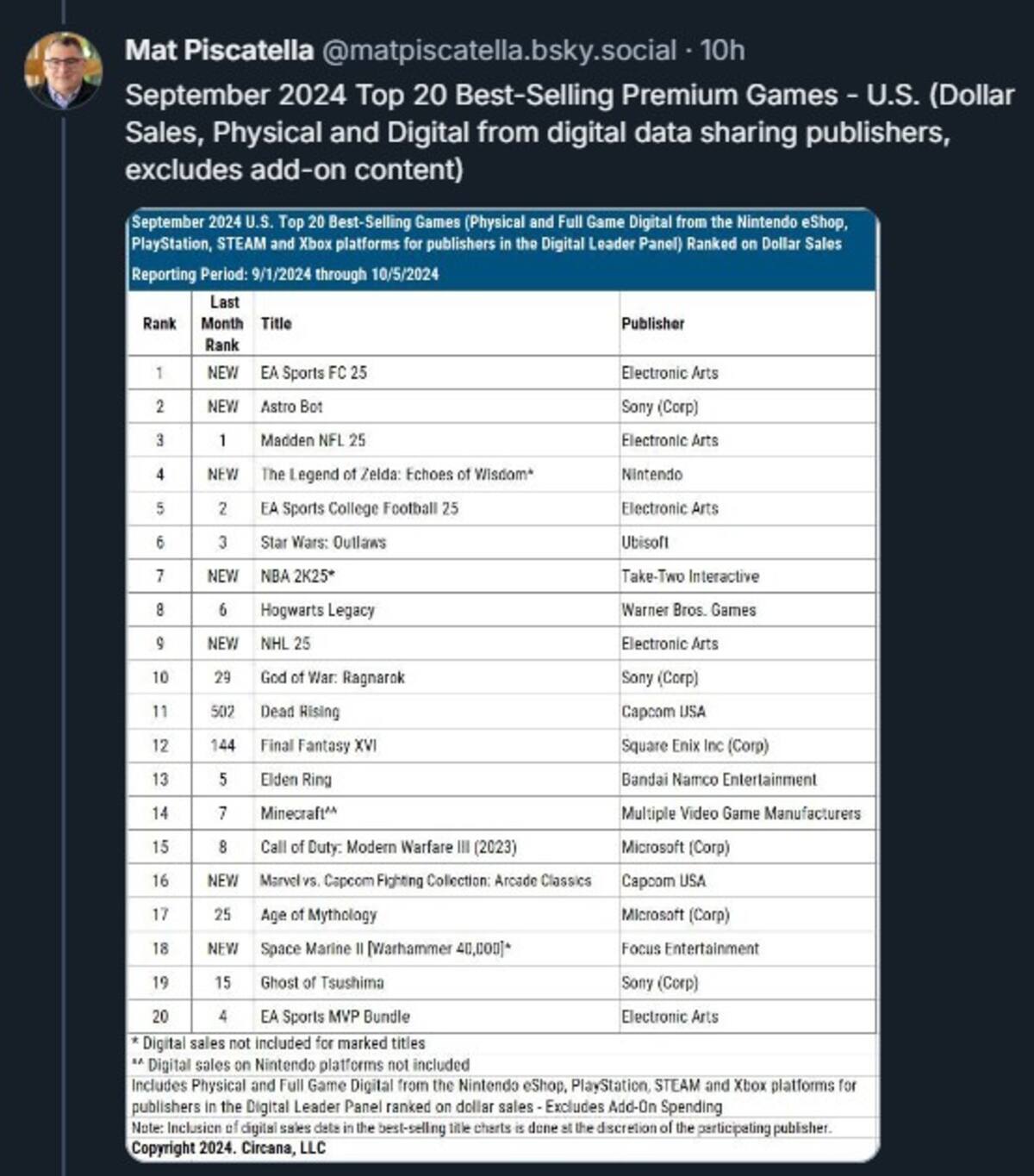Click the Minecraft entry
This screenshot has height=1176, width=1034.
[298, 813]
